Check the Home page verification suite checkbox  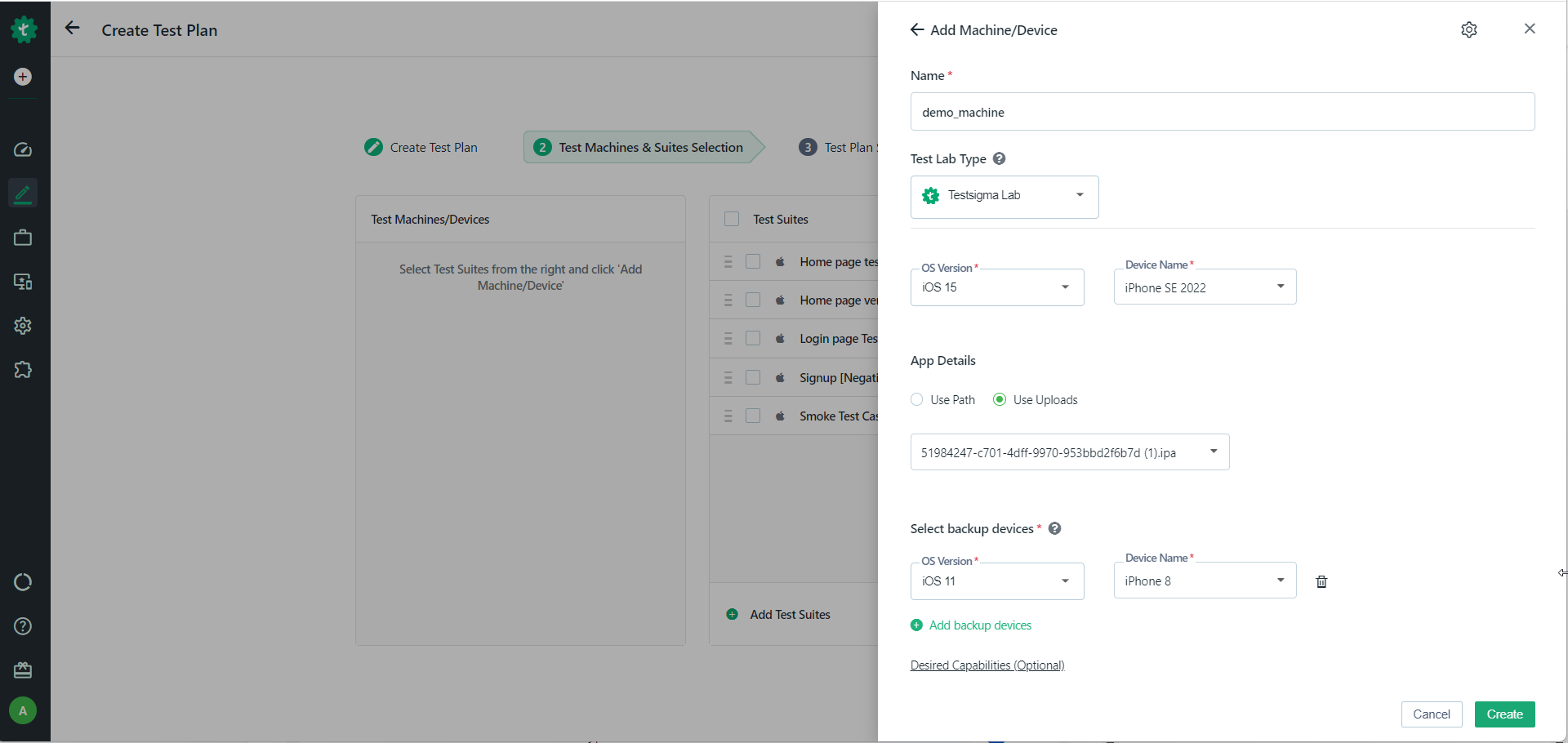pos(753,300)
